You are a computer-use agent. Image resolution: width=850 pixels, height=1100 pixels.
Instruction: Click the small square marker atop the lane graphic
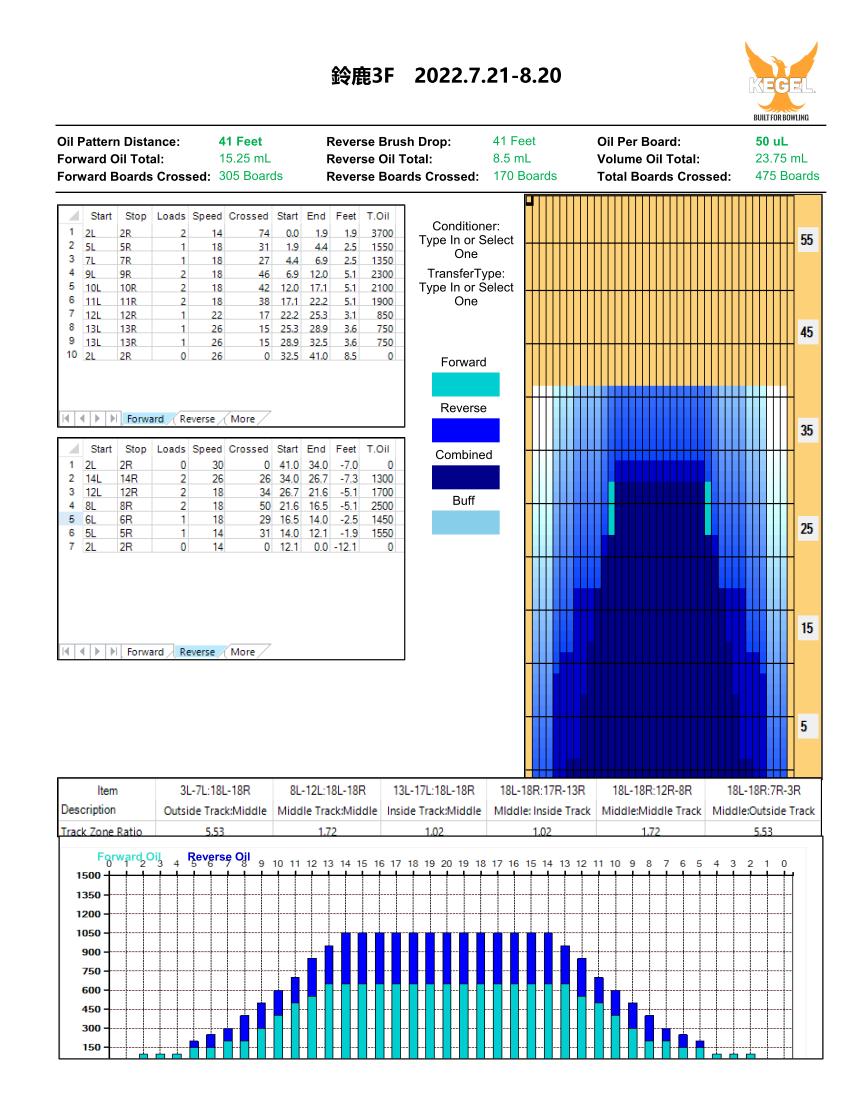530,201
